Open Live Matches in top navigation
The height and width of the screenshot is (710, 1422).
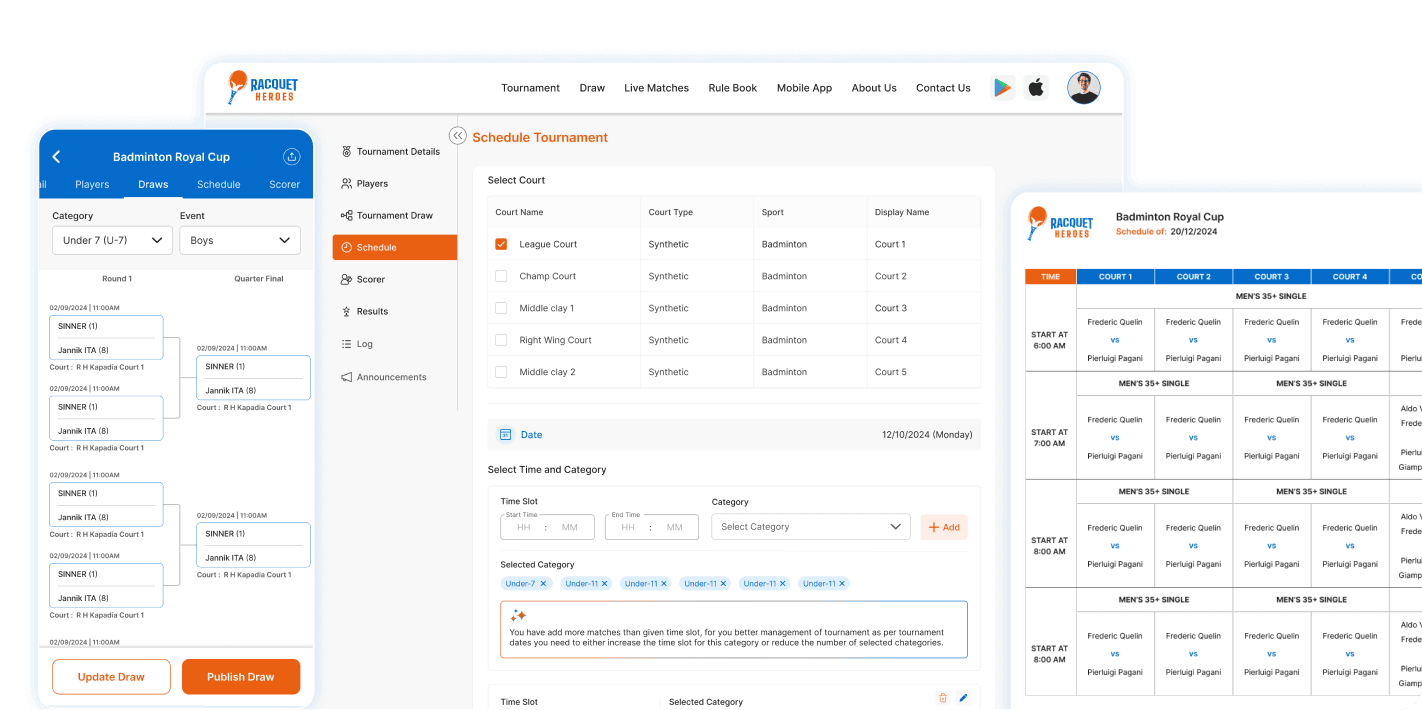point(656,88)
